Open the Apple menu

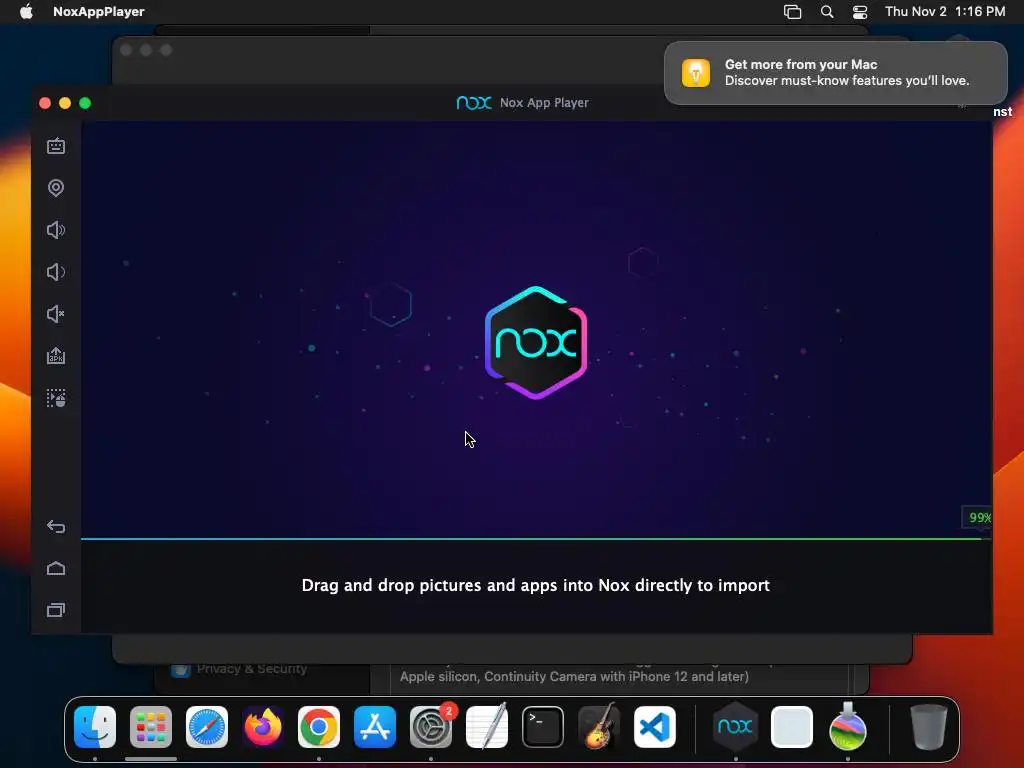click(26, 12)
